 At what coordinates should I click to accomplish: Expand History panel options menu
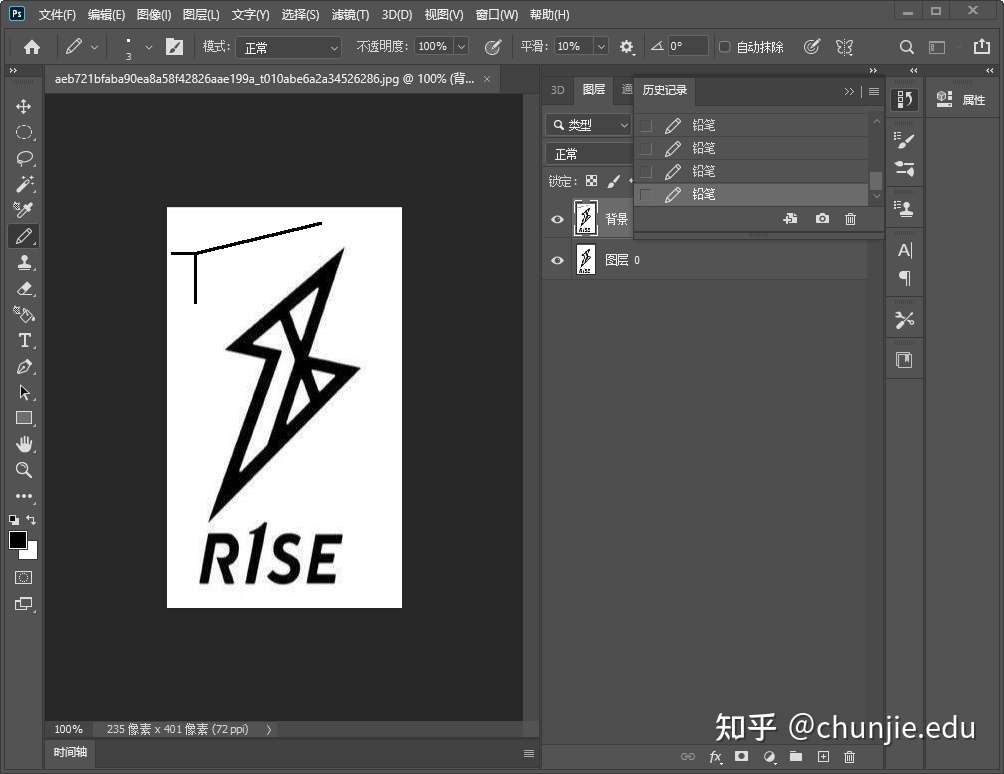point(873,92)
